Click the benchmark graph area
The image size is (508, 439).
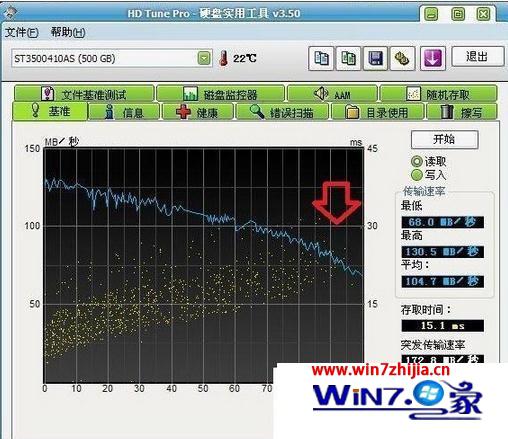pyautogui.click(x=204, y=265)
